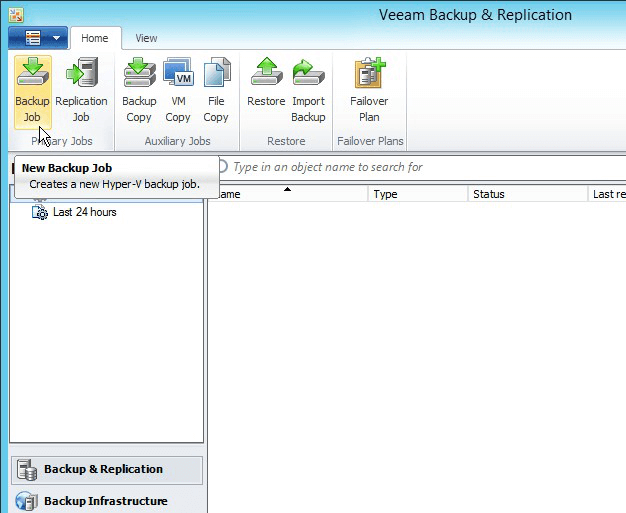Open the Backup & Replication pane
Viewport: 626px width, 513px height.
click(x=105, y=469)
